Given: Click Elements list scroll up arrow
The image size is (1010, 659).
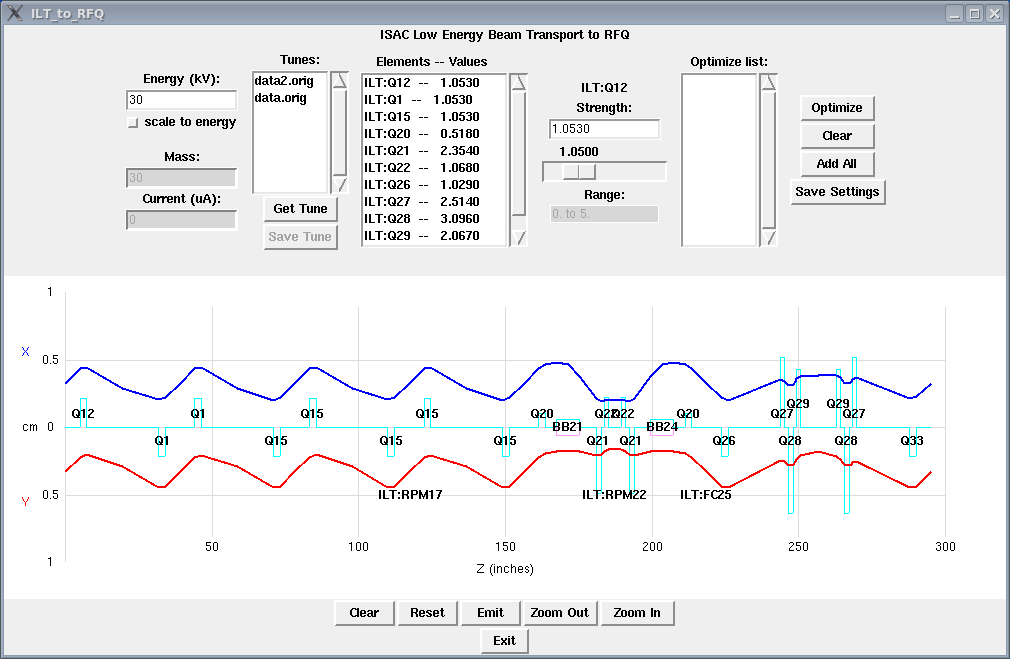Looking at the screenshot, I should click(518, 82).
